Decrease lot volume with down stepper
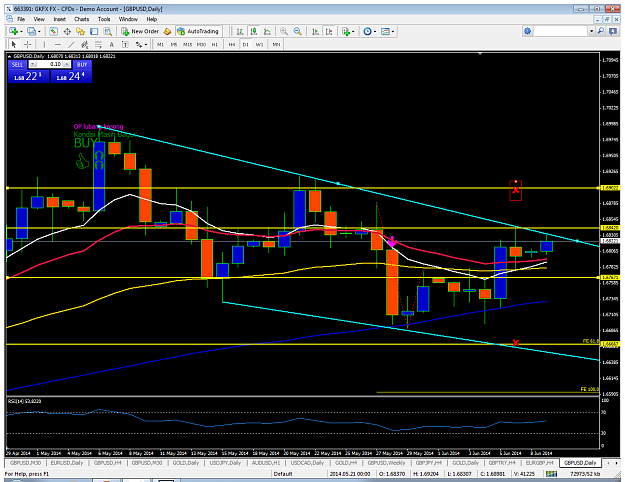Viewport: 625px width, 482px height. (x=33, y=65)
